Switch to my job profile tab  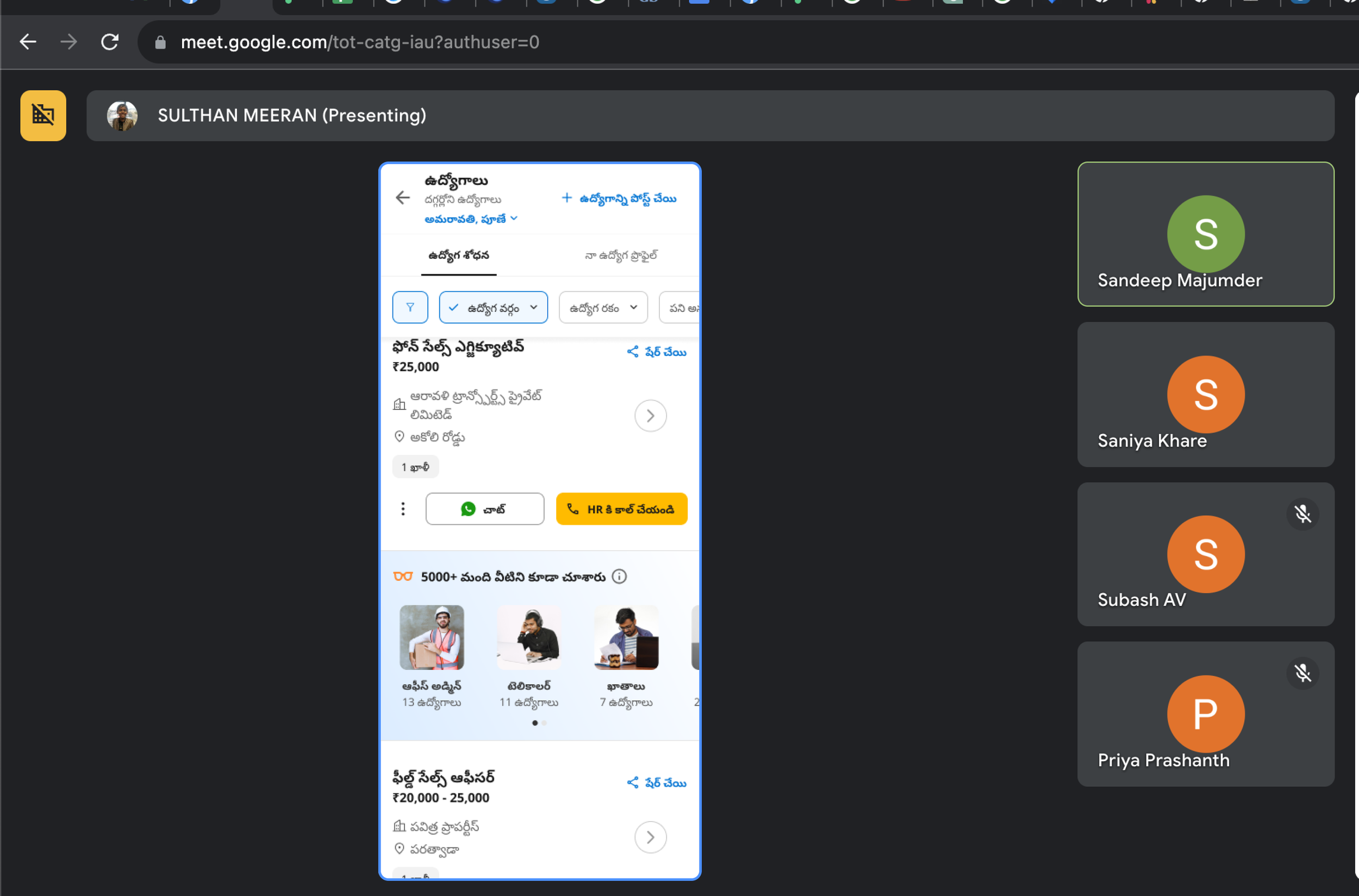[x=621, y=255]
